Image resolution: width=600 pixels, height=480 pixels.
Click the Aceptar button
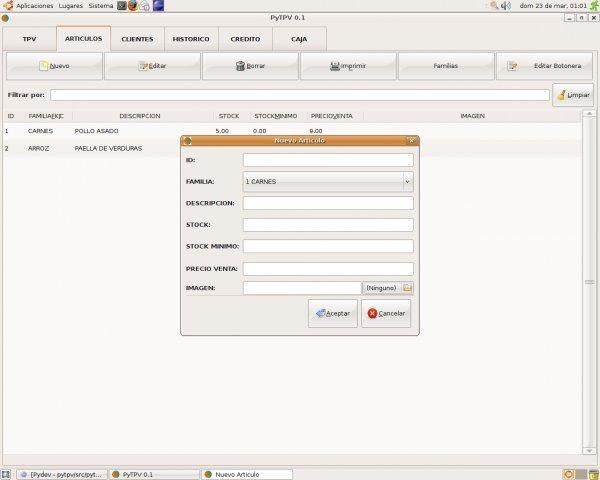[333, 313]
